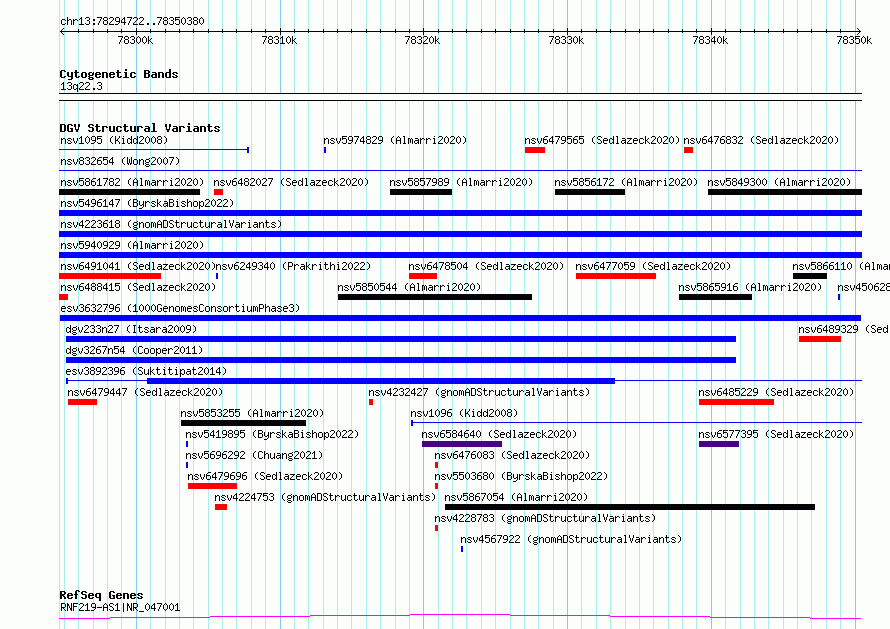Open nsv4228783 (gnomADStructuralVariants) label

(x=545, y=518)
